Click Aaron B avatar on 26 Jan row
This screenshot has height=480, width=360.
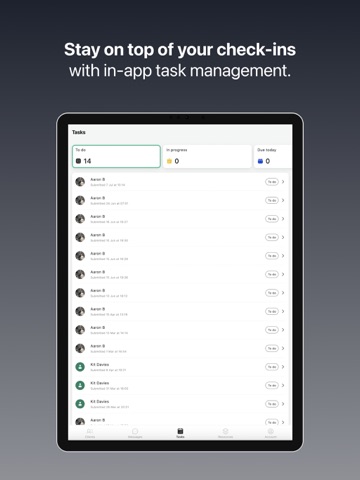(x=80, y=200)
